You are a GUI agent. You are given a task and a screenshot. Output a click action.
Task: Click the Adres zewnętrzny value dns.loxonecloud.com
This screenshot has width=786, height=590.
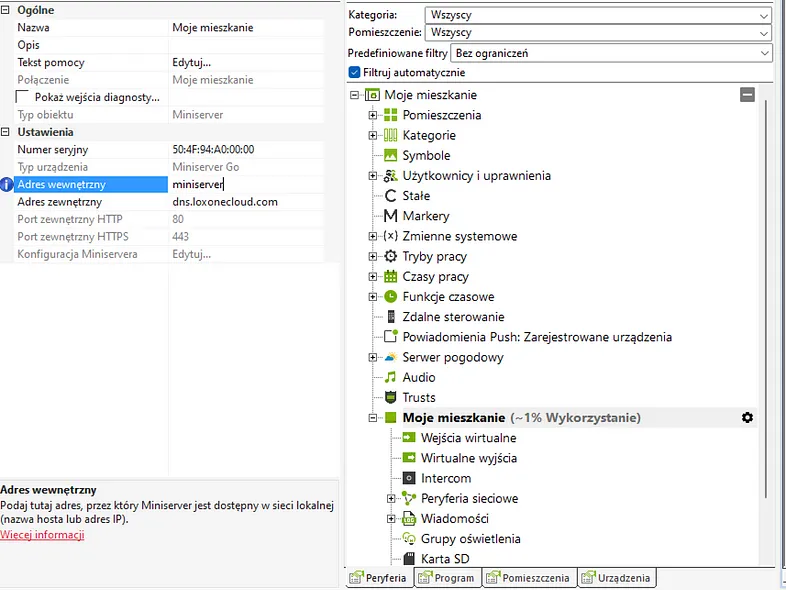[x=225, y=202]
